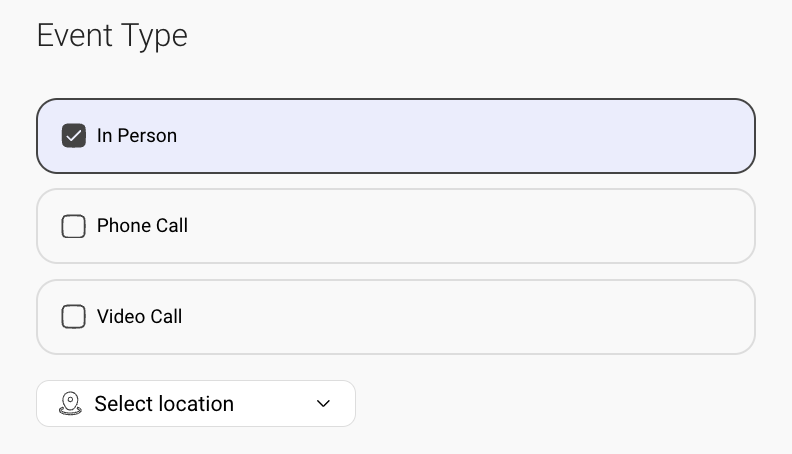
Task: Click the chevron arrow beside Select location
Action: pyautogui.click(x=323, y=404)
